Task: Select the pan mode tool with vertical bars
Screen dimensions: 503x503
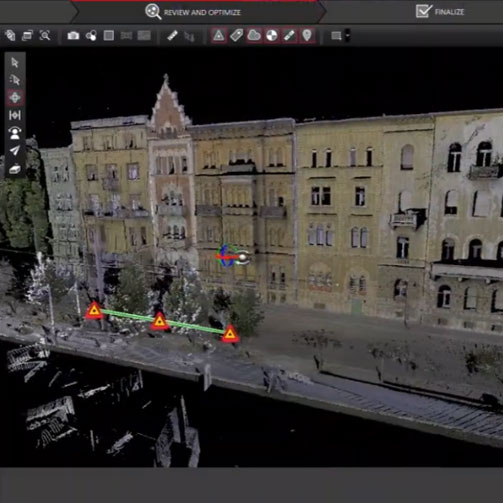Action: (15, 115)
